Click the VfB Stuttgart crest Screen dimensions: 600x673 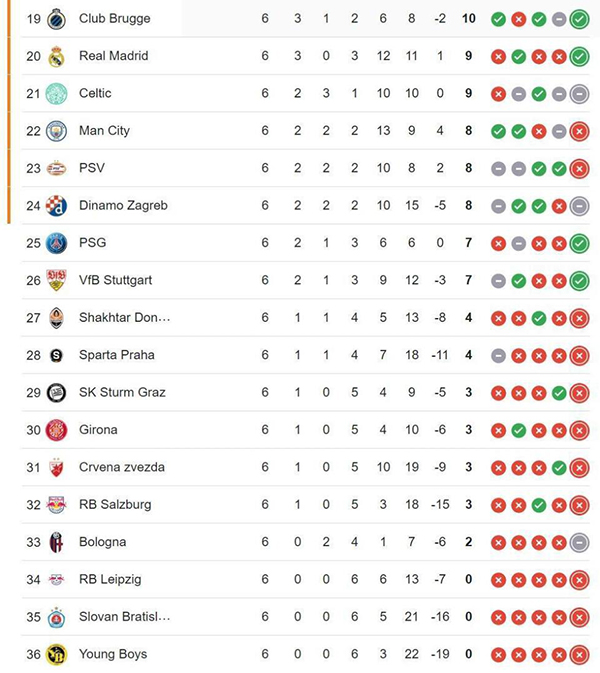click(x=56, y=280)
